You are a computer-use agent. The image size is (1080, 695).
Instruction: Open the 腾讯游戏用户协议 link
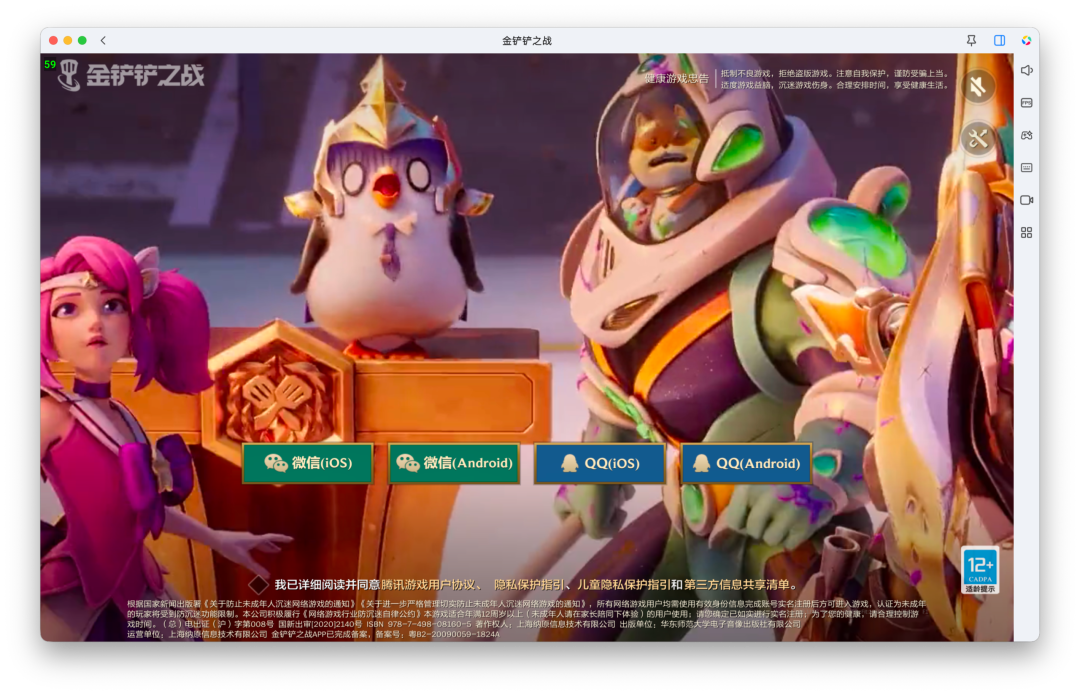[x=428, y=585]
